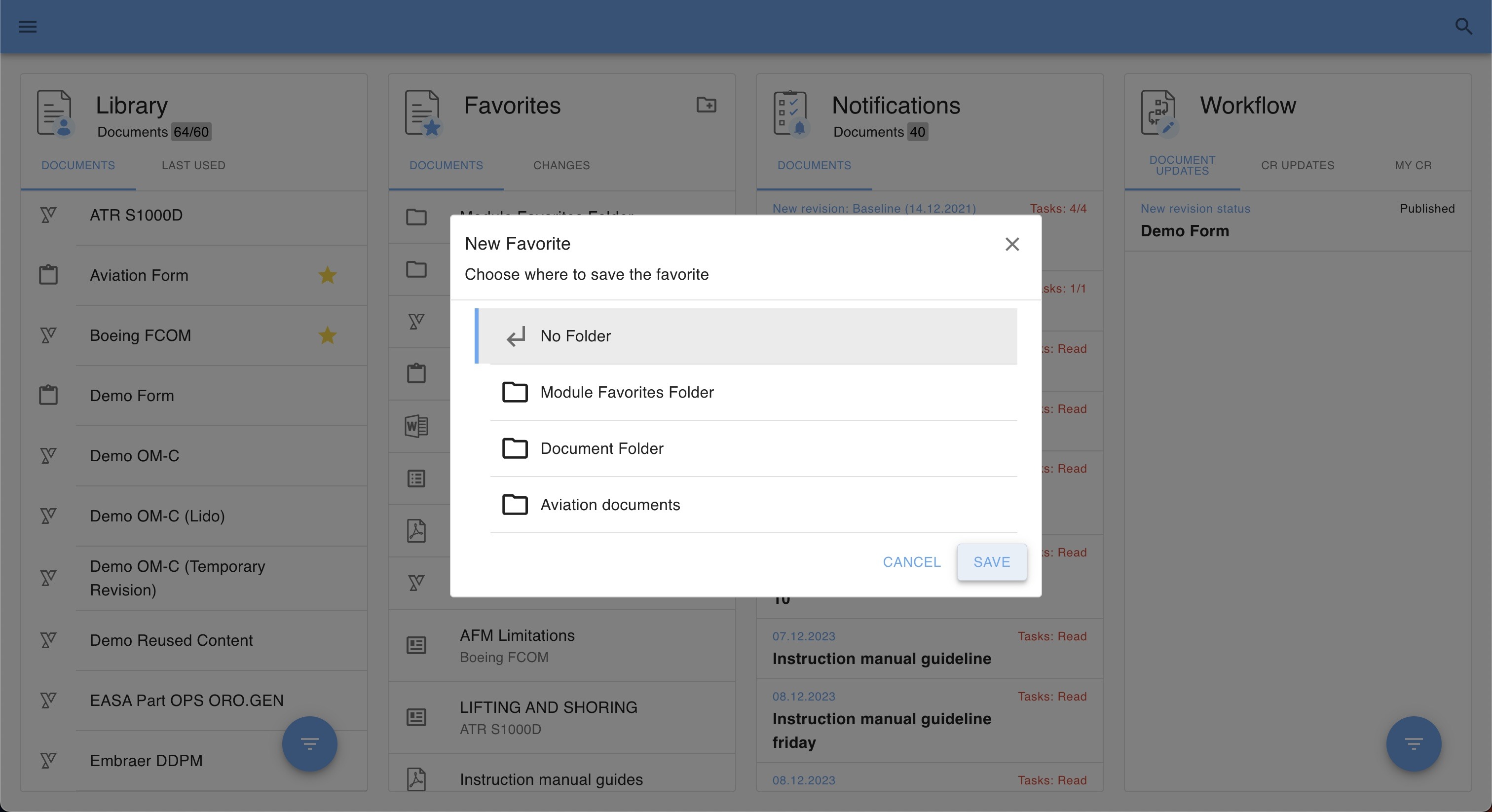The width and height of the screenshot is (1492, 812).
Task: Choose Document Folder as destination
Action: coord(602,448)
